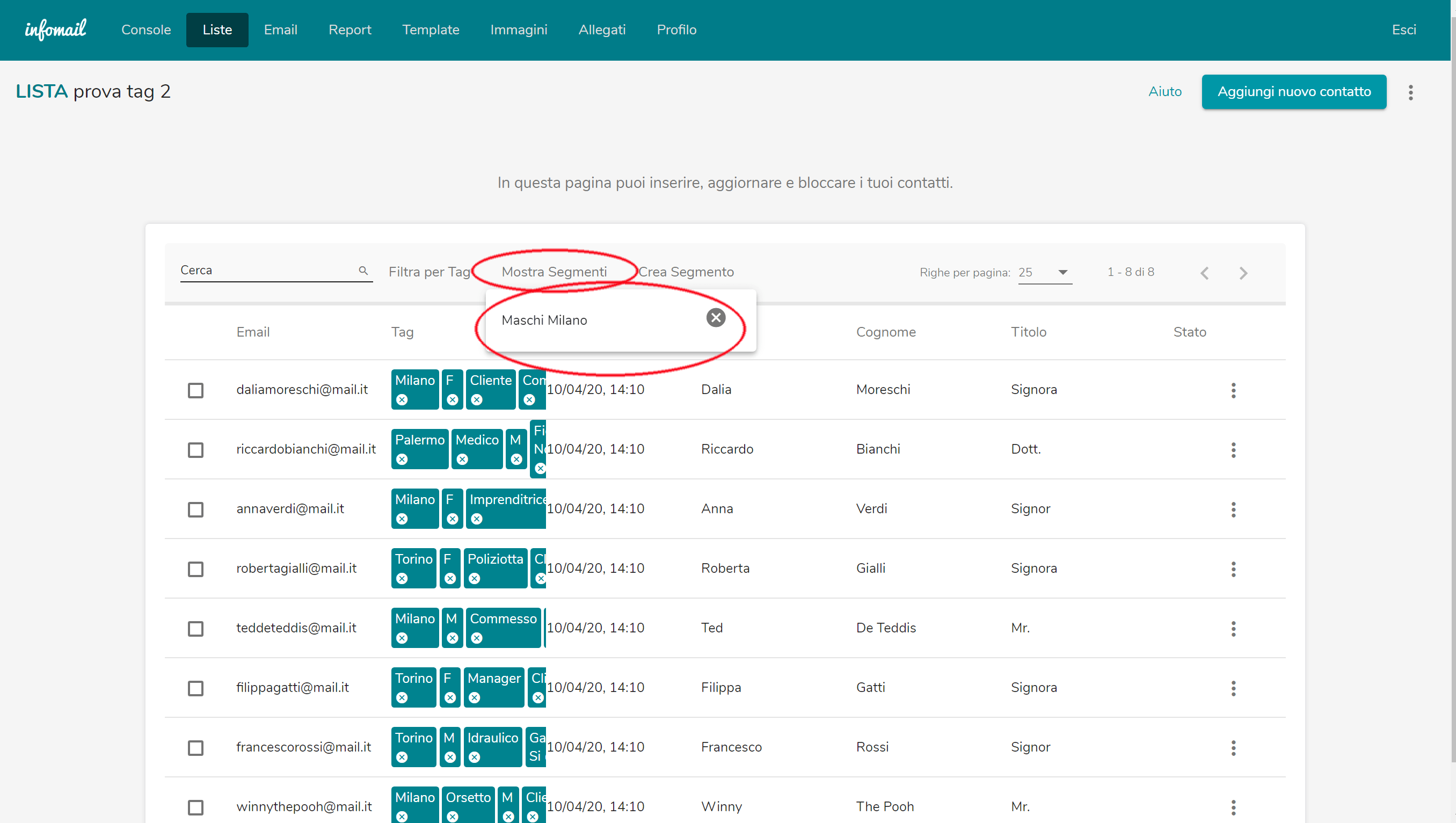Click the three-dot icon on Ted De Teddis row
This screenshot has height=823, width=1456.
(x=1233, y=628)
